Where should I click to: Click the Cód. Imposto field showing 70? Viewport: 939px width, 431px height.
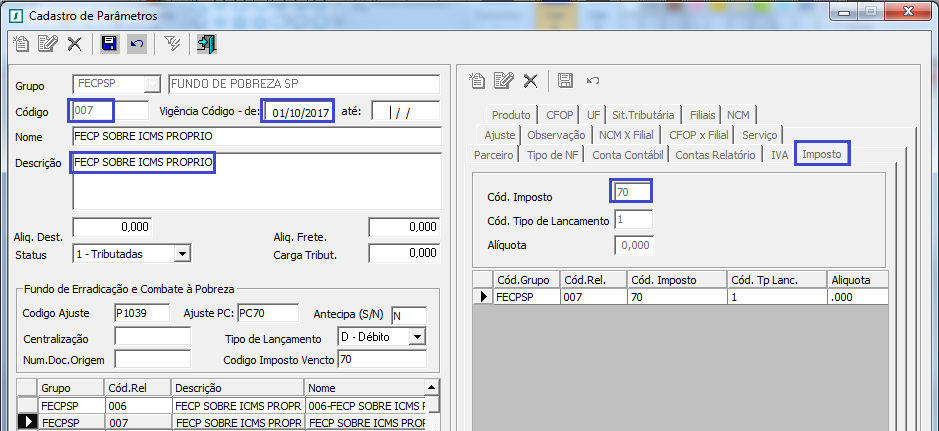coord(631,192)
